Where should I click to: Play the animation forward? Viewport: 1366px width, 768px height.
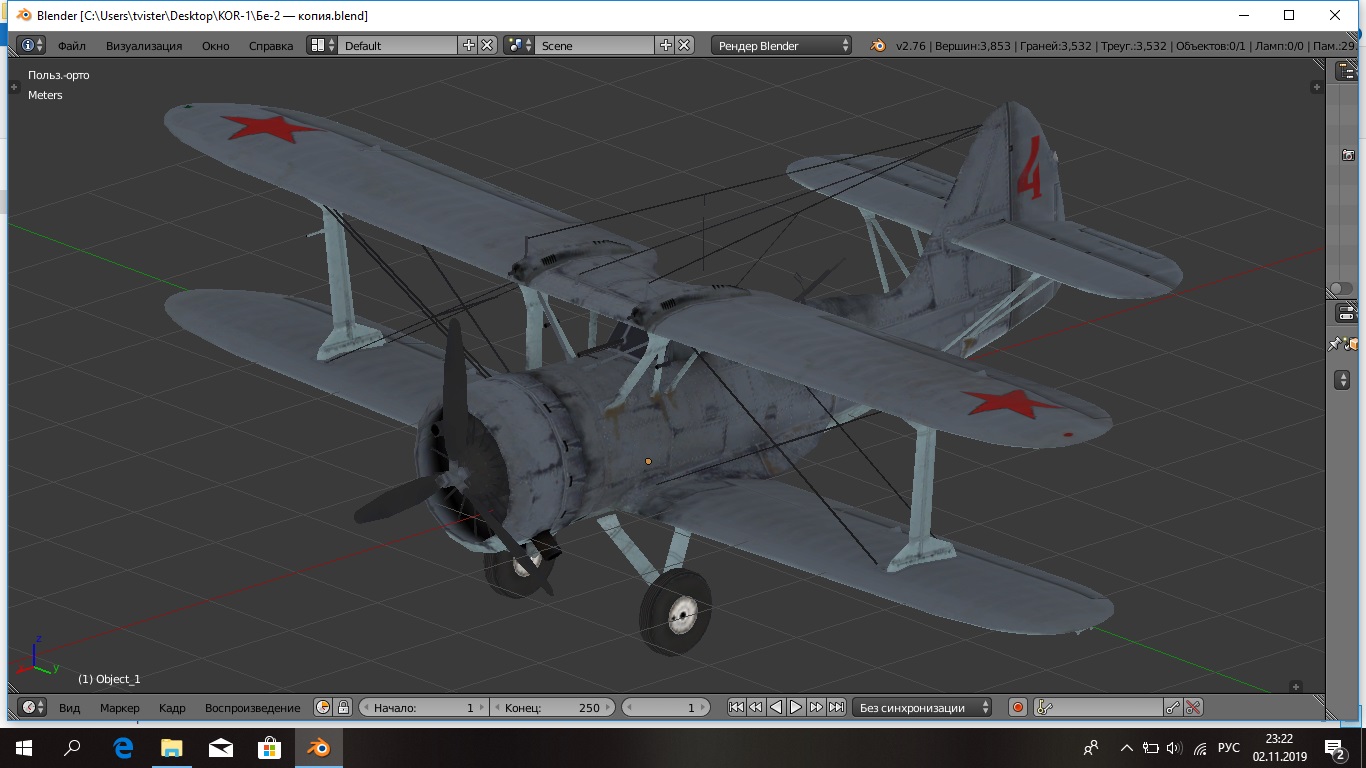tap(796, 707)
